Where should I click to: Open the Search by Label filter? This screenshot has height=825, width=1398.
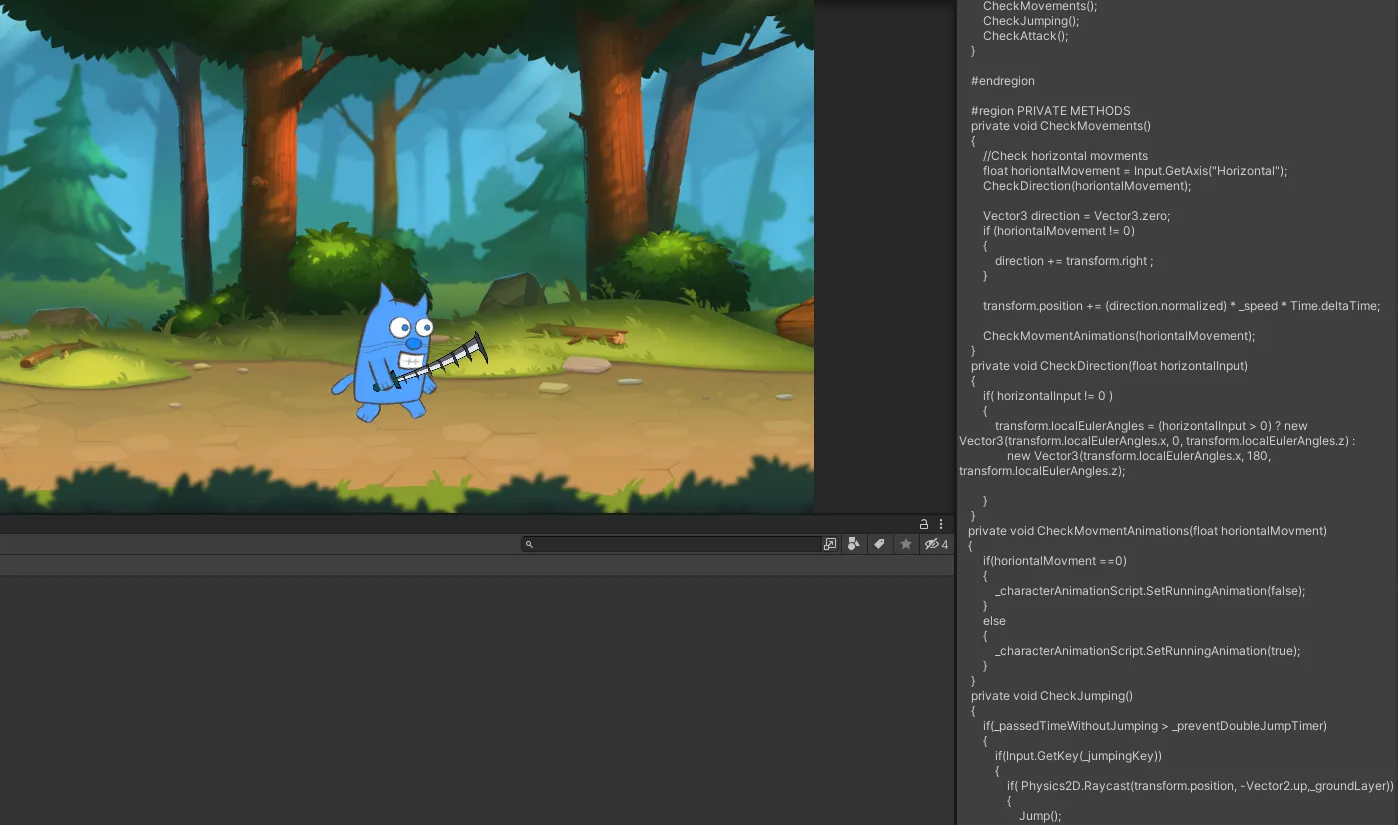pyautogui.click(x=879, y=544)
